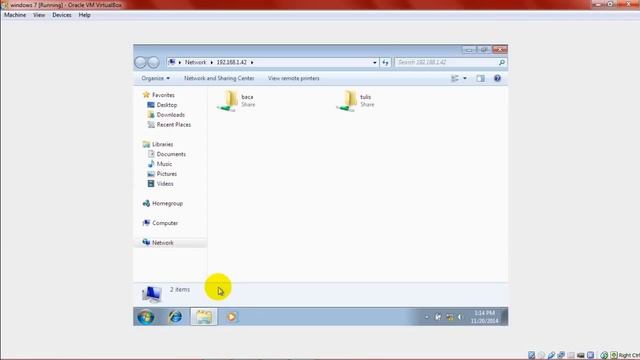Open the Pictures library
Image resolution: width=640 pixels, height=360 pixels.
162,174
